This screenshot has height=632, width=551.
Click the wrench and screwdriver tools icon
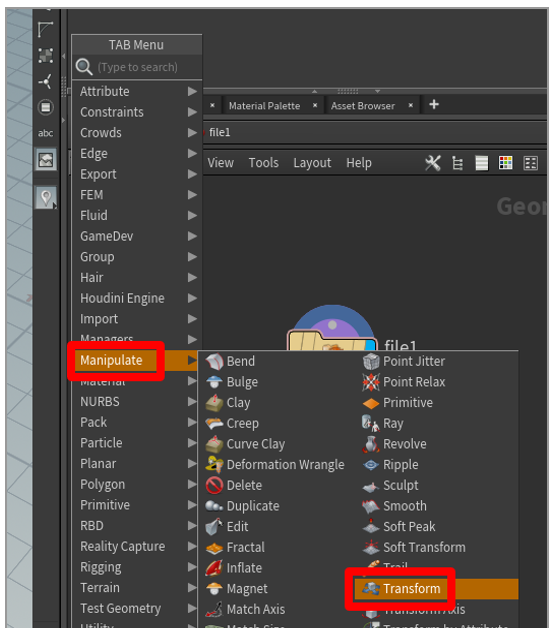coord(433,163)
